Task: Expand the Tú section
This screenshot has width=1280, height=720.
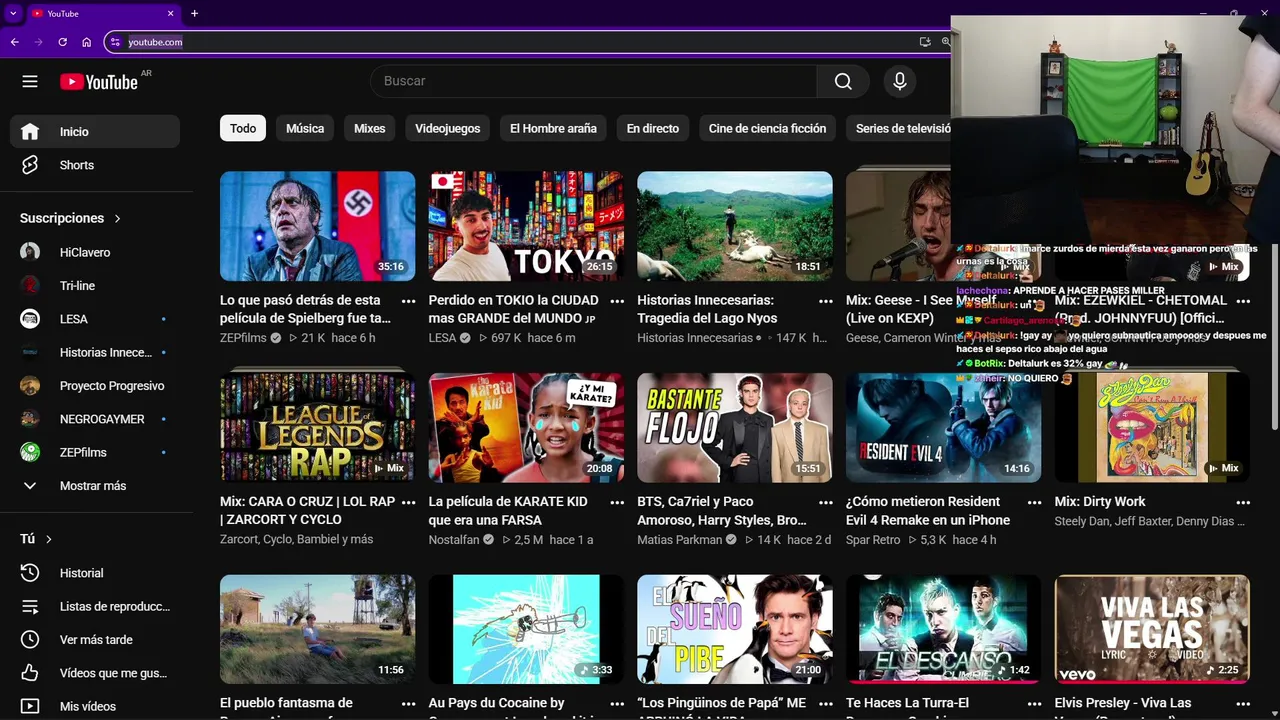Action: [x=36, y=539]
